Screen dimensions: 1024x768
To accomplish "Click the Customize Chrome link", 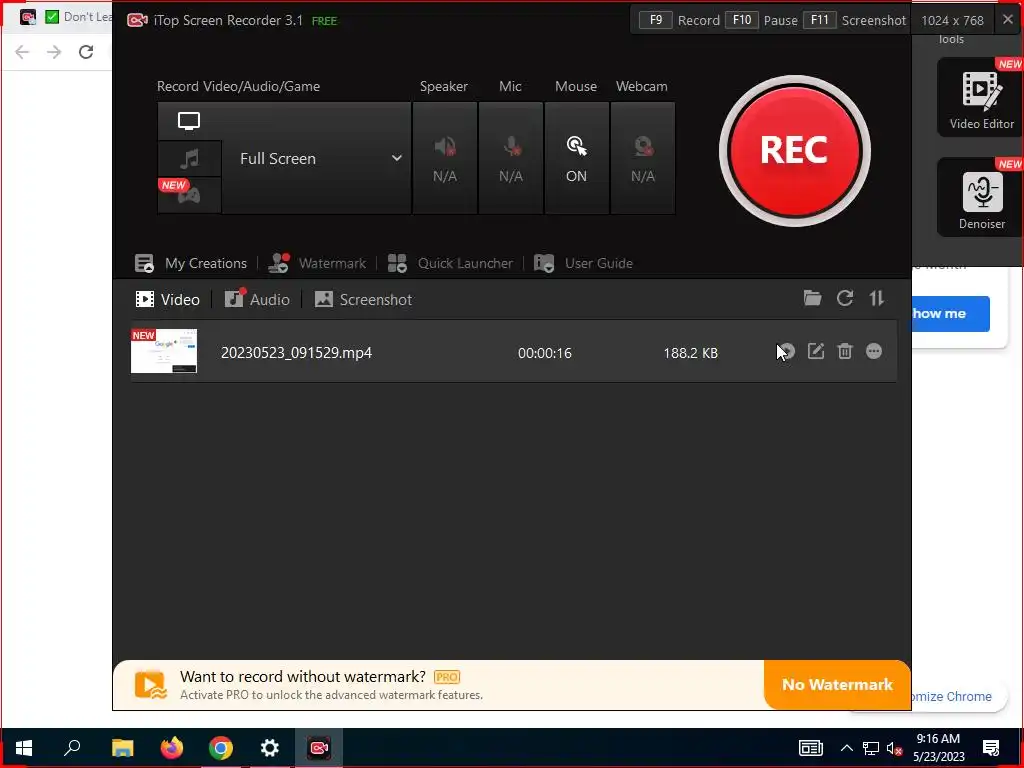I will 951,696.
